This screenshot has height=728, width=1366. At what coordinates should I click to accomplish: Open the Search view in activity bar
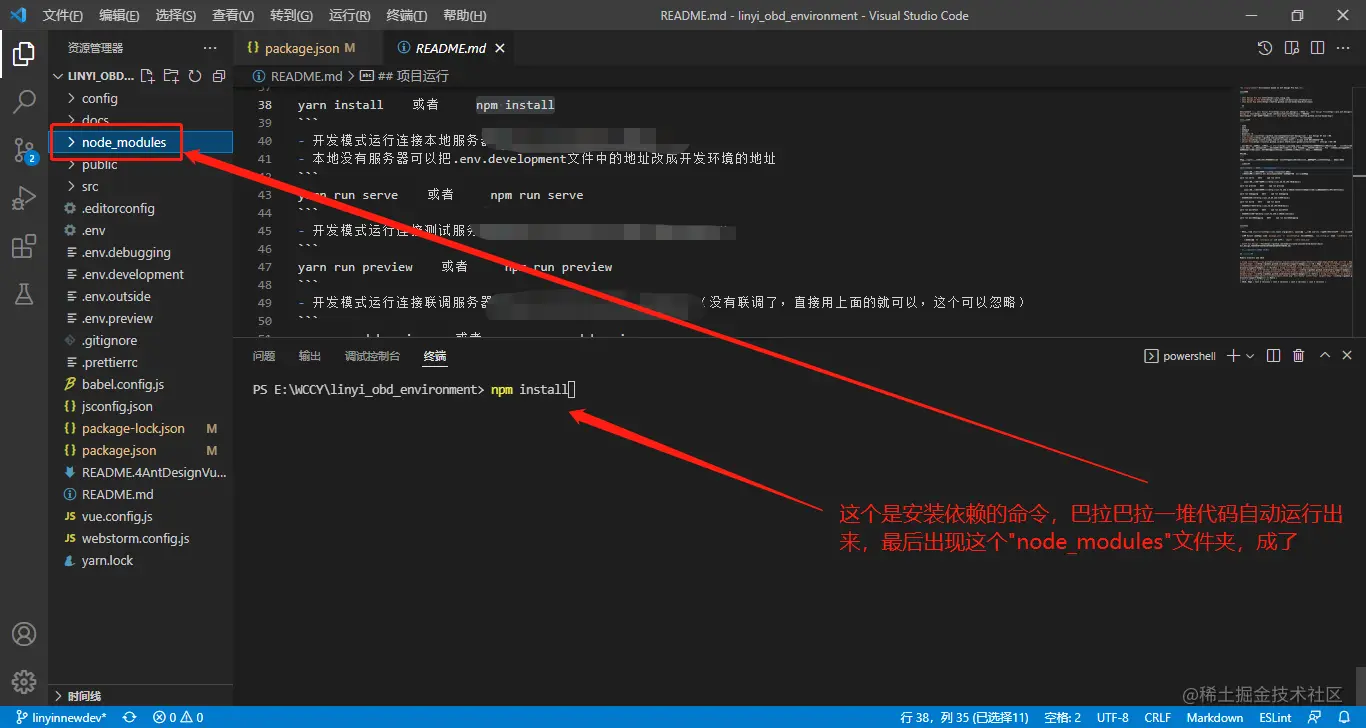pyautogui.click(x=24, y=102)
